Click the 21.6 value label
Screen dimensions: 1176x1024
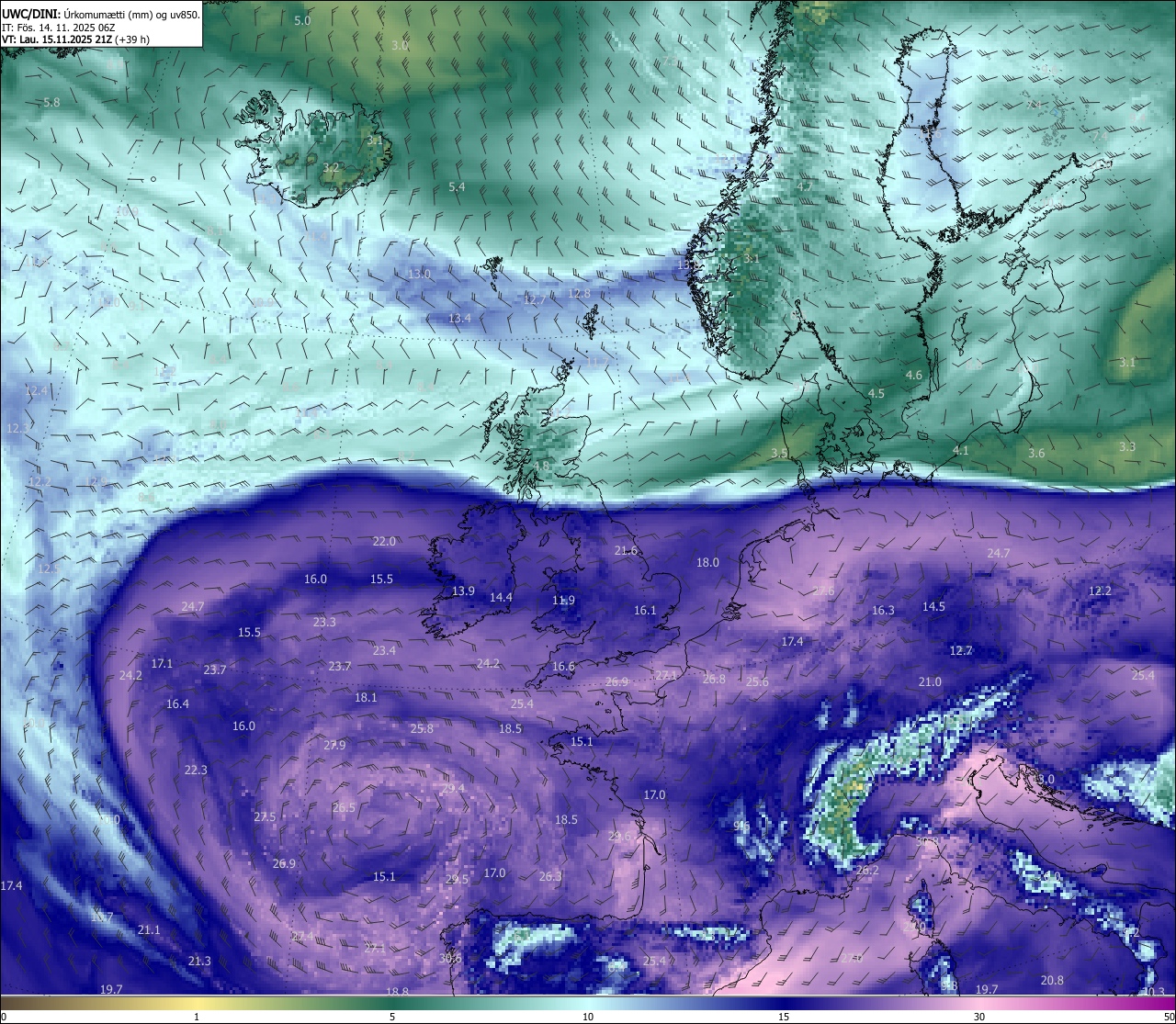(626, 551)
